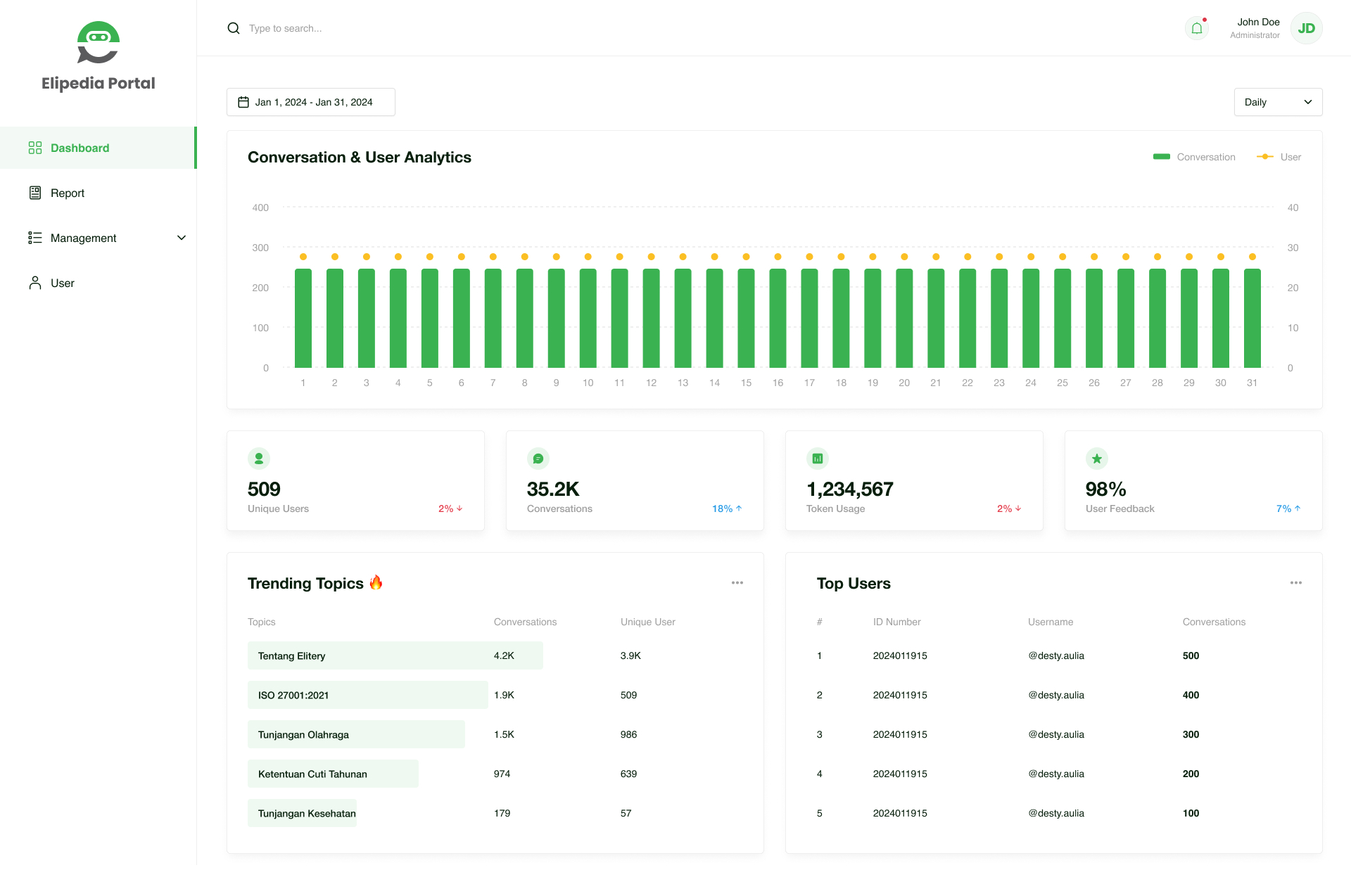The image size is (1351, 896).
Task: Click the Unique User column header
Action: tap(647, 622)
